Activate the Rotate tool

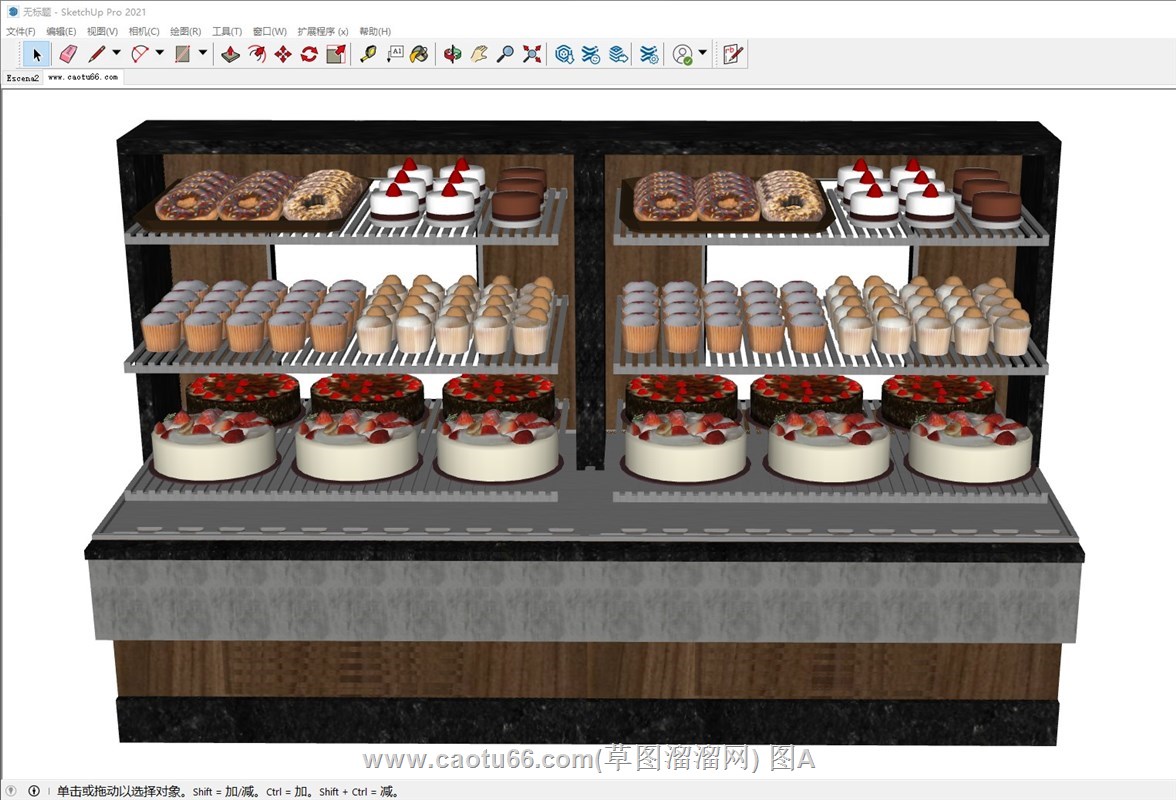[309, 54]
